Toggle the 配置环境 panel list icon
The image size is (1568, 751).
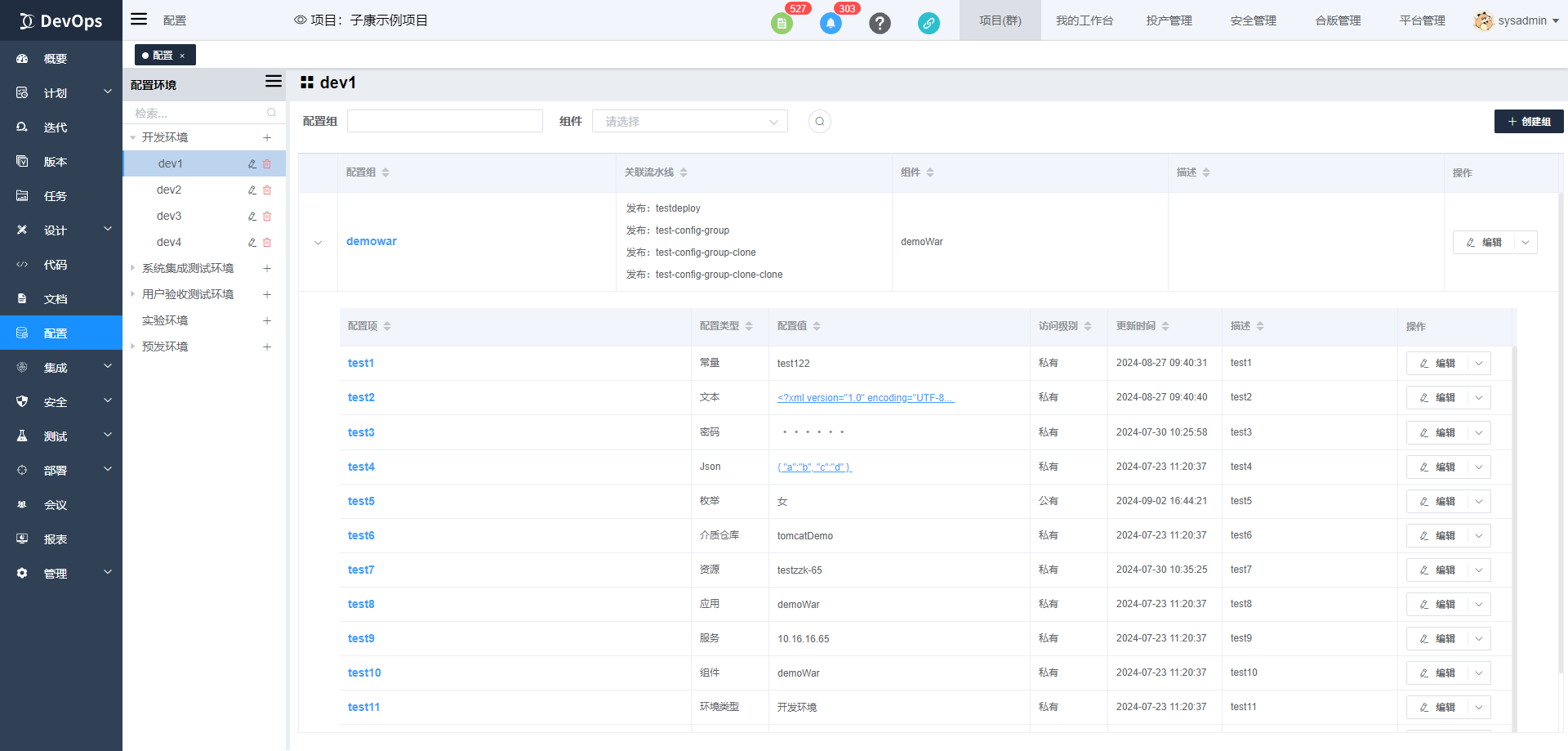coord(274,82)
